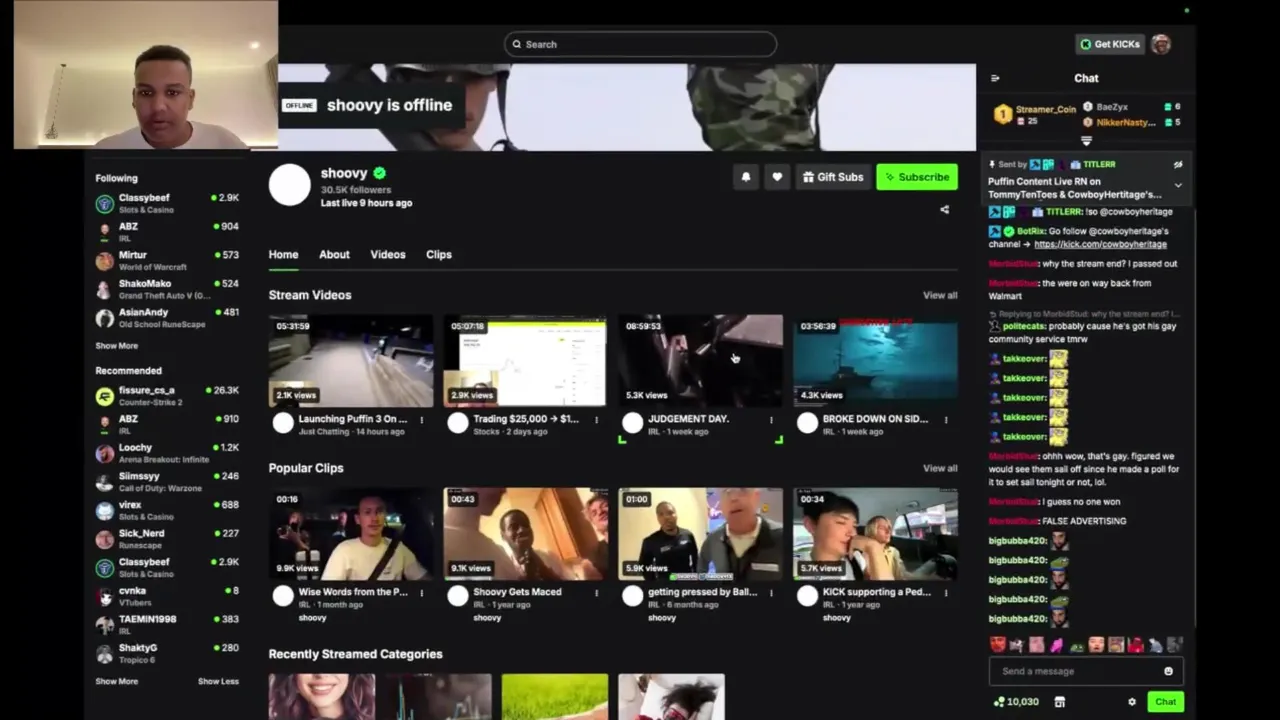The image size is (1280, 720).
Task: Click Show Less under Recommended list
Action: tap(218, 681)
